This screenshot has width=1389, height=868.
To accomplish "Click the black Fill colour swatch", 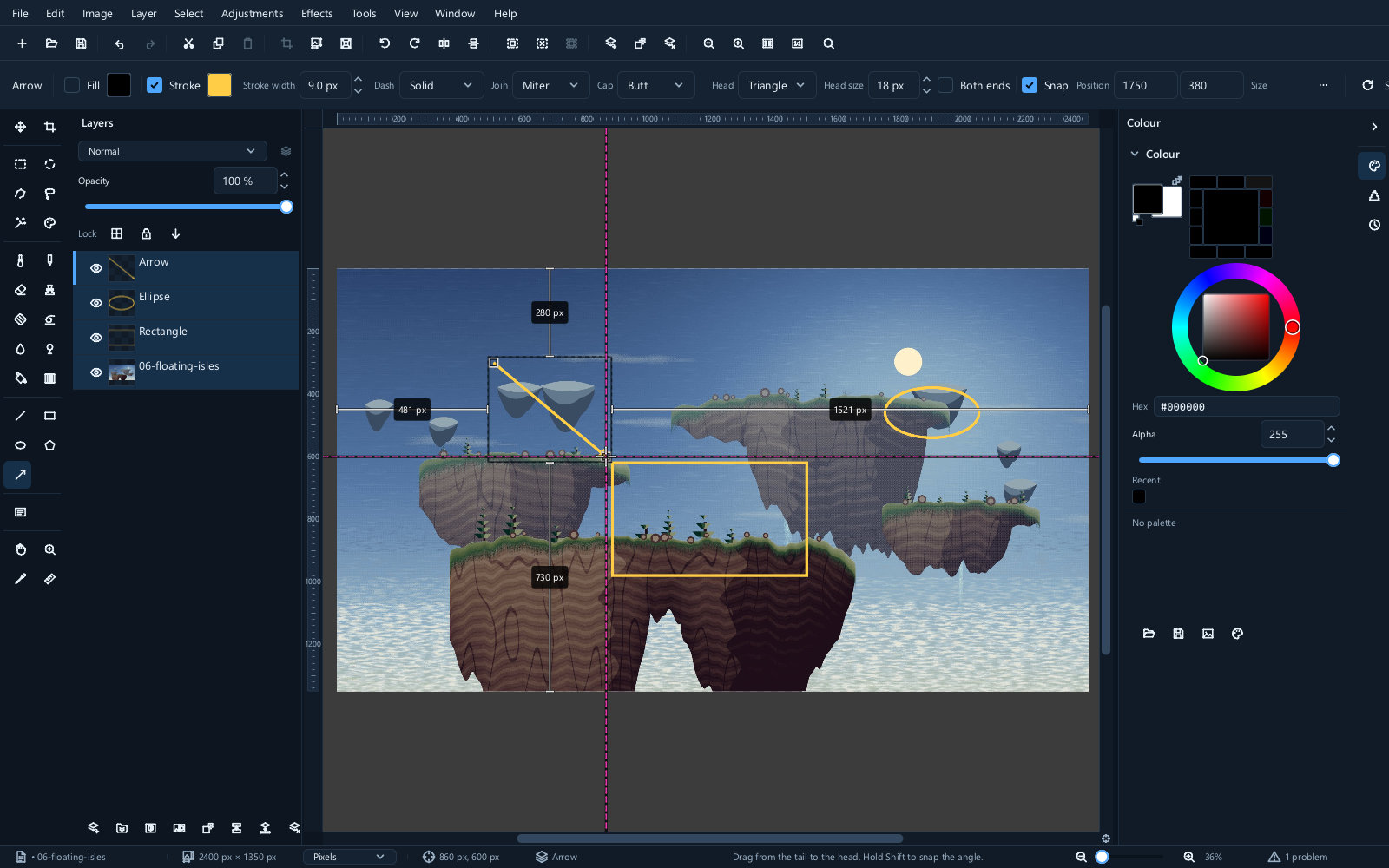I will point(119,85).
